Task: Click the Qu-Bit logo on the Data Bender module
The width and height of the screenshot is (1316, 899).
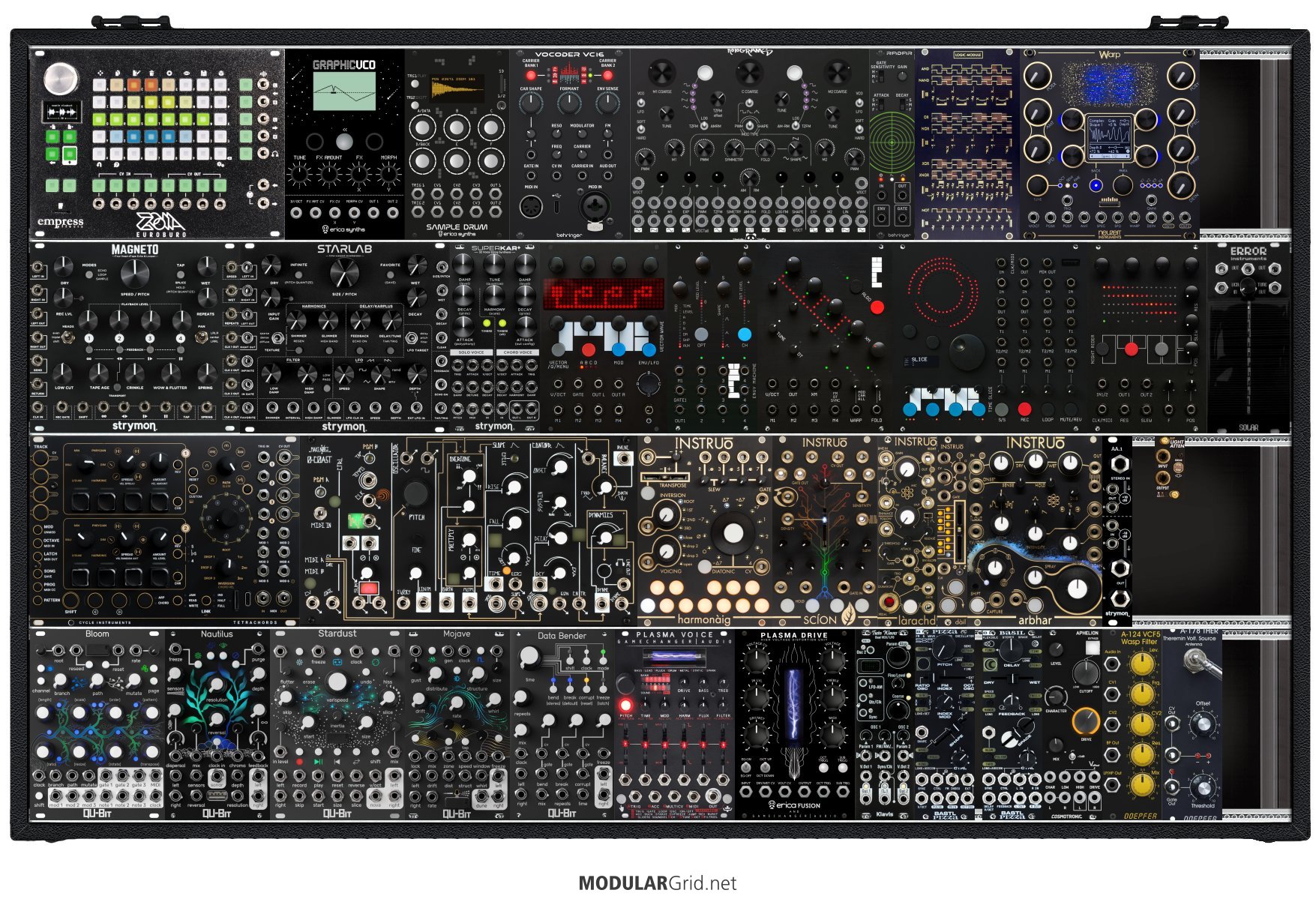Action: (x=562, y=814)
